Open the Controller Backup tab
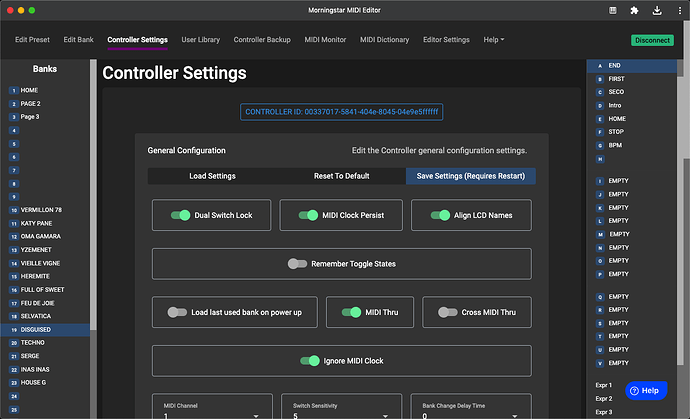Viewport: 690px width, 419px height. (x=262, y=40)
